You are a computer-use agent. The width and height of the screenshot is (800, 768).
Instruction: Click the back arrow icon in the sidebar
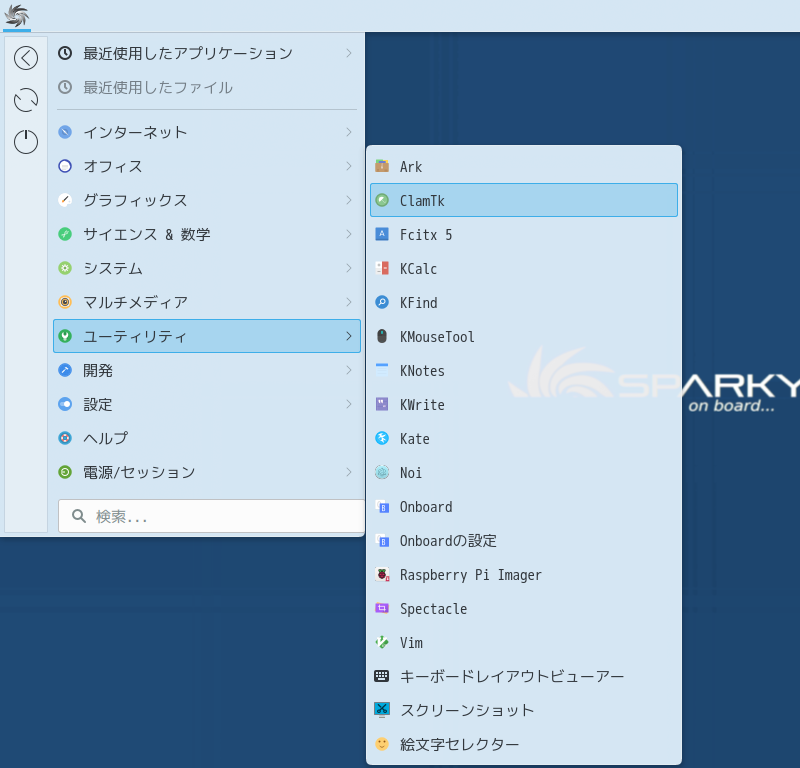click(x=26, y=58)
